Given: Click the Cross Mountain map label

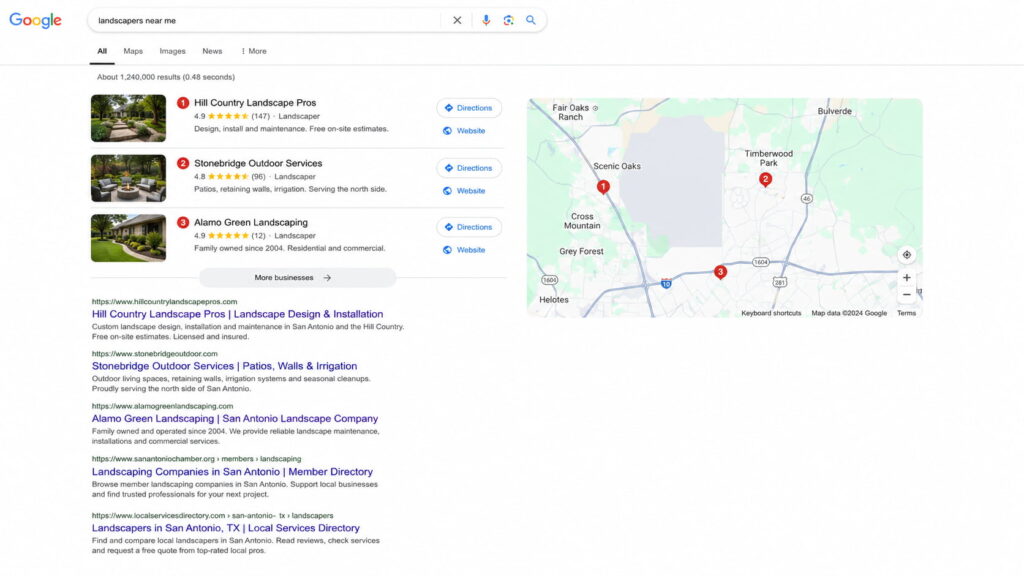Looking at the screenshot, I should [582, 221].
